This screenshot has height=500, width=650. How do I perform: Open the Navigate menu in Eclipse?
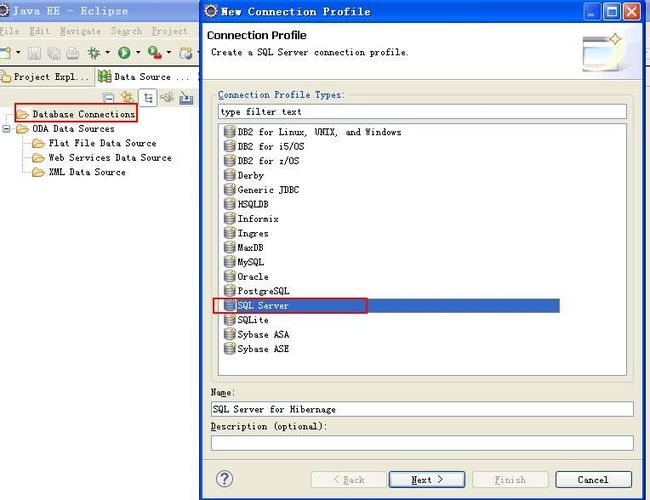pos(80,31)
